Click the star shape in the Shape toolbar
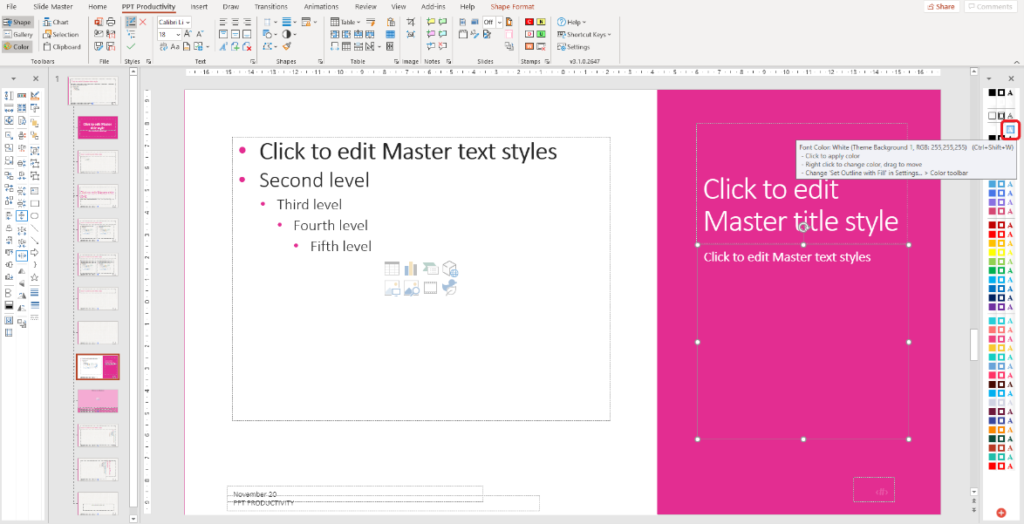The height and width of the screenshot is (524, 1024). click(x=35, y=278)
